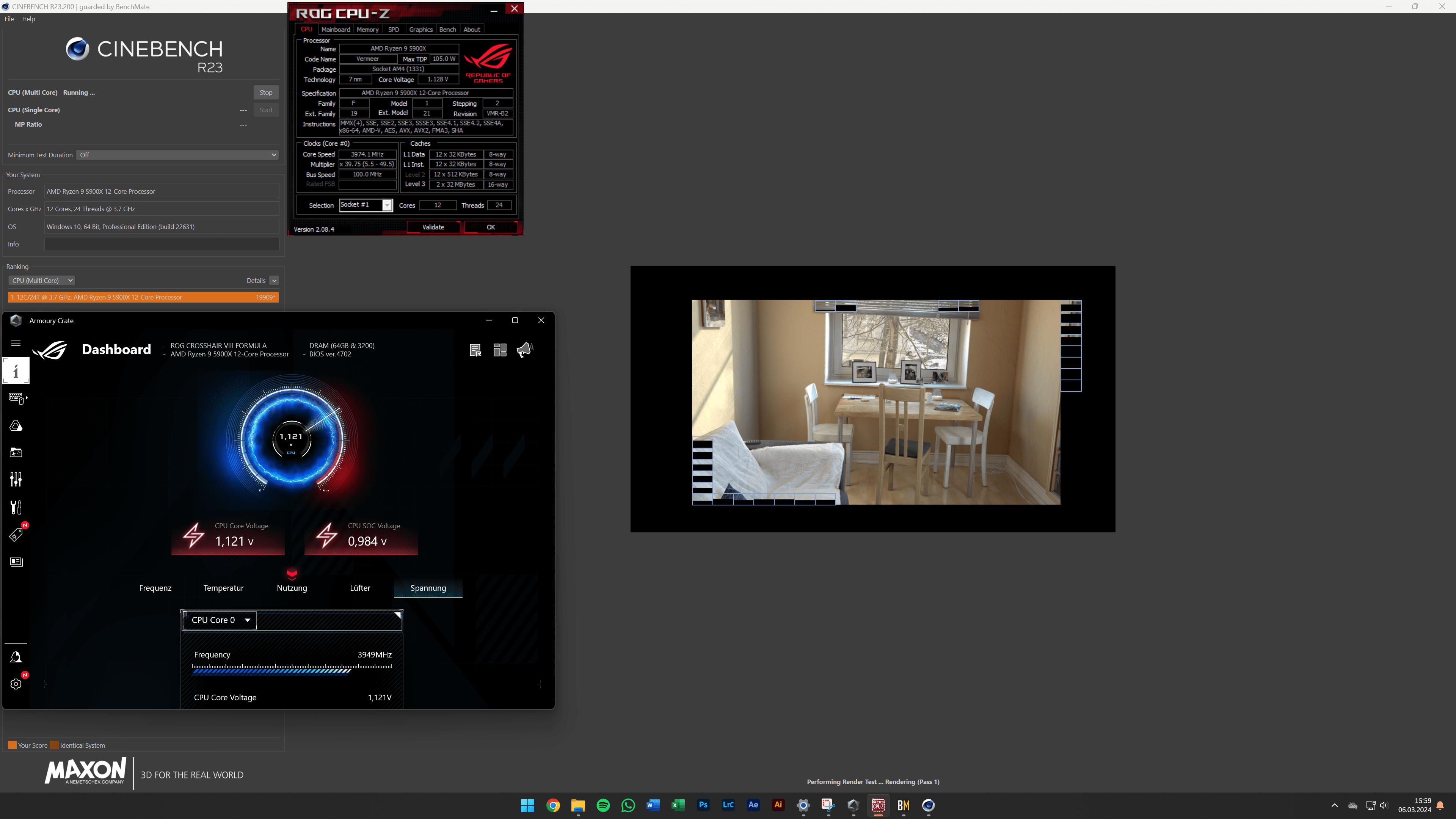This screenshot has width=1456, height=819.
Task: Select the orange 5900X ranking row
Action: (x=143, y=297)
